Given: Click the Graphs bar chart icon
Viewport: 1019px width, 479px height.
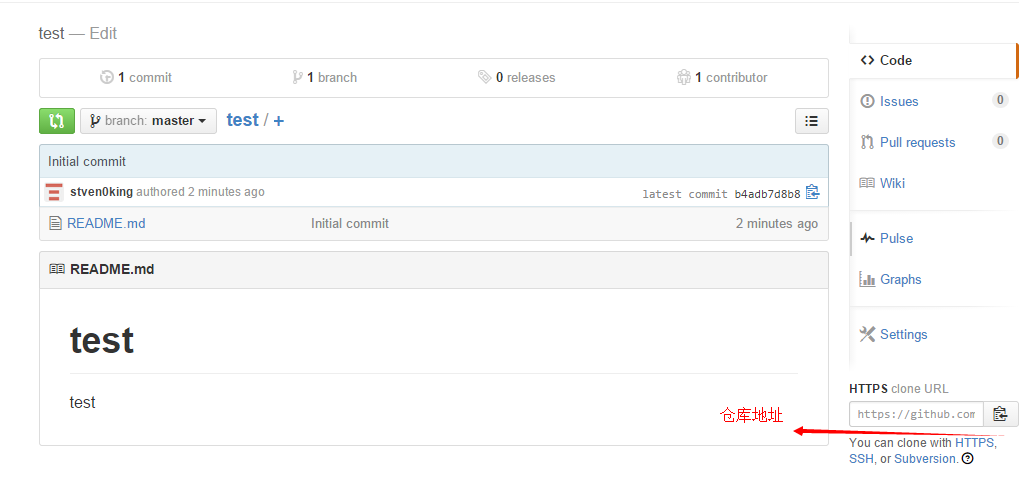Looking at the screenshot, I should point(867,279).
